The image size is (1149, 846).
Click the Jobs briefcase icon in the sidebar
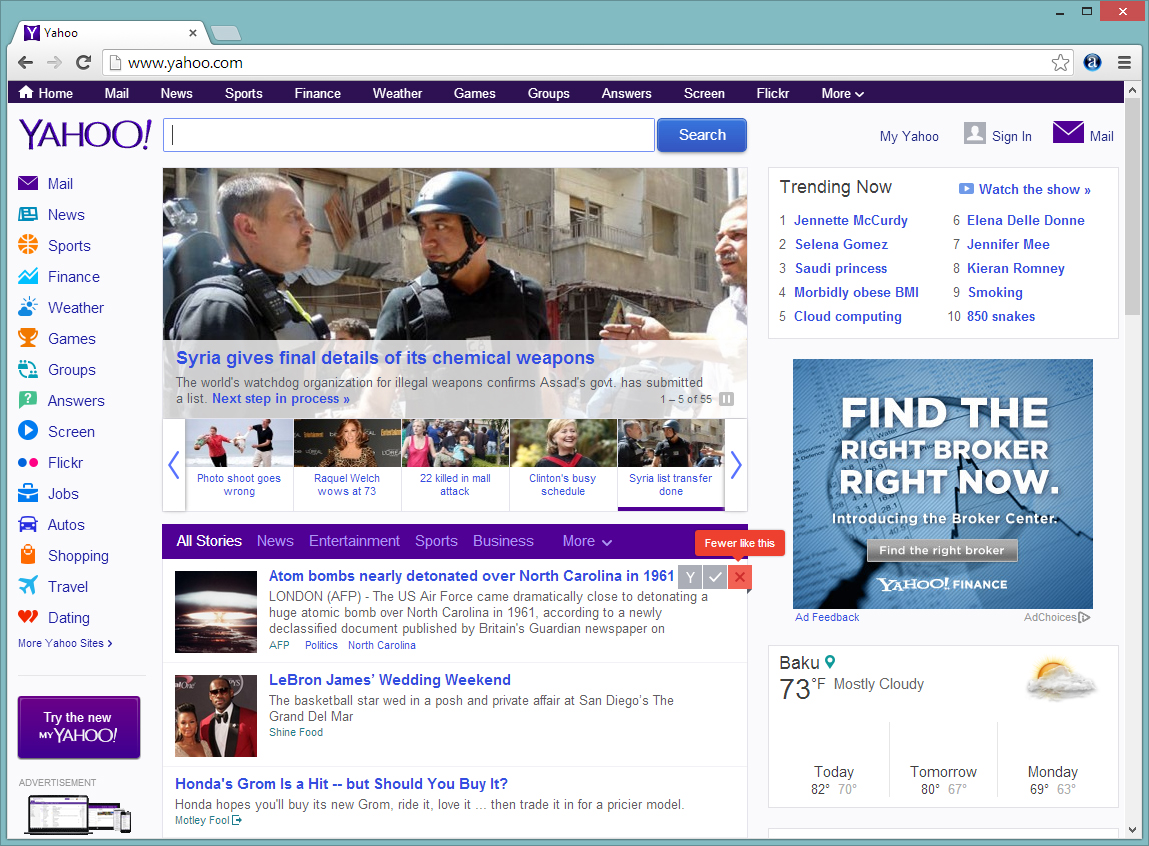click(x=28, y=493)
